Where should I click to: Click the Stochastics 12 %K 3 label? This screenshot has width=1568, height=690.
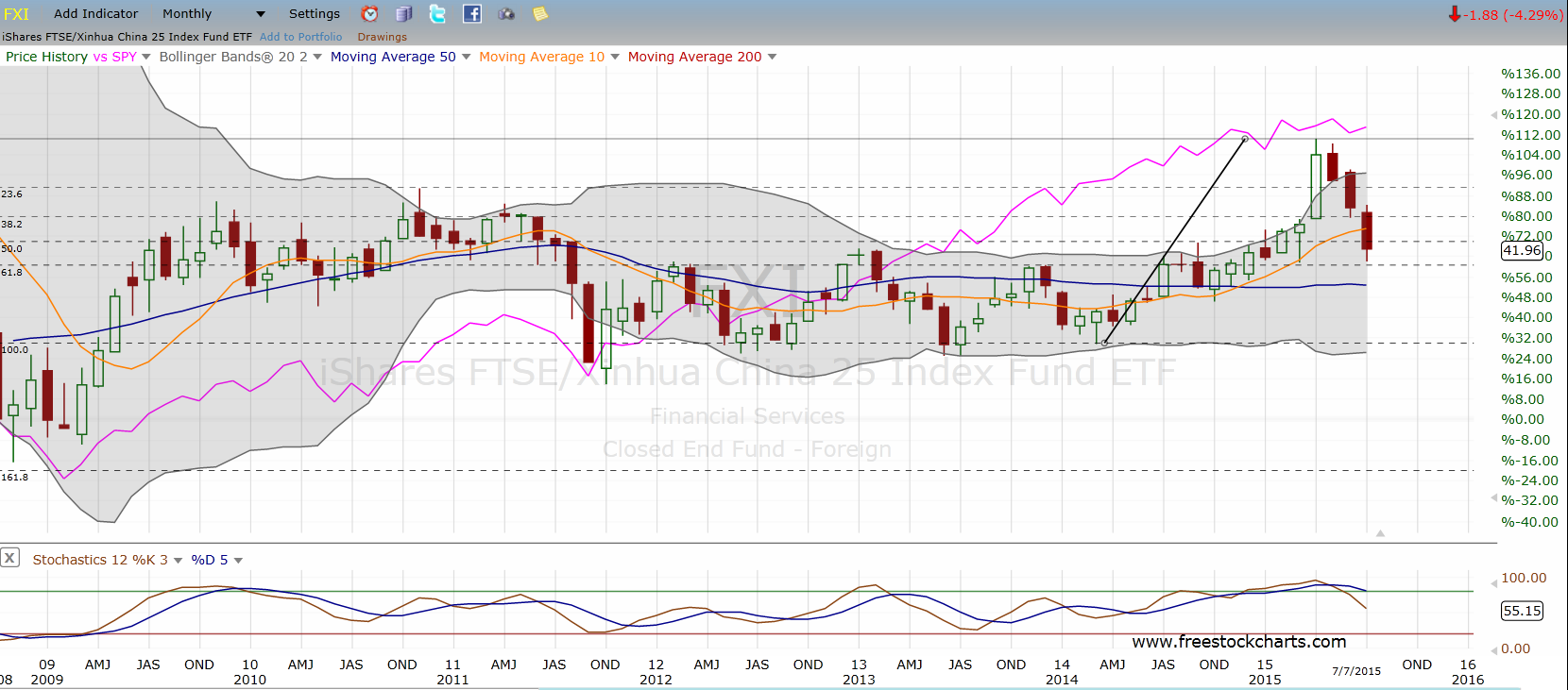(x=100, y=560)
